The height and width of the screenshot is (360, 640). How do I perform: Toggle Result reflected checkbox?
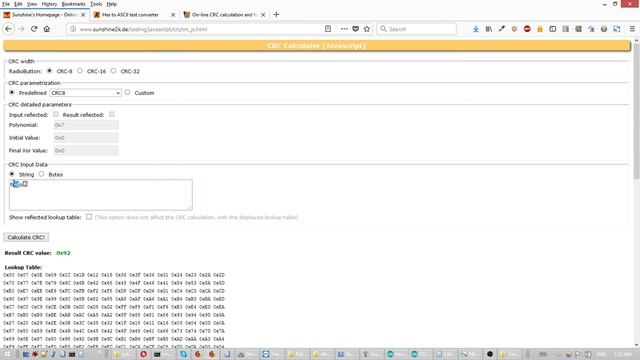tap(112, 114)
